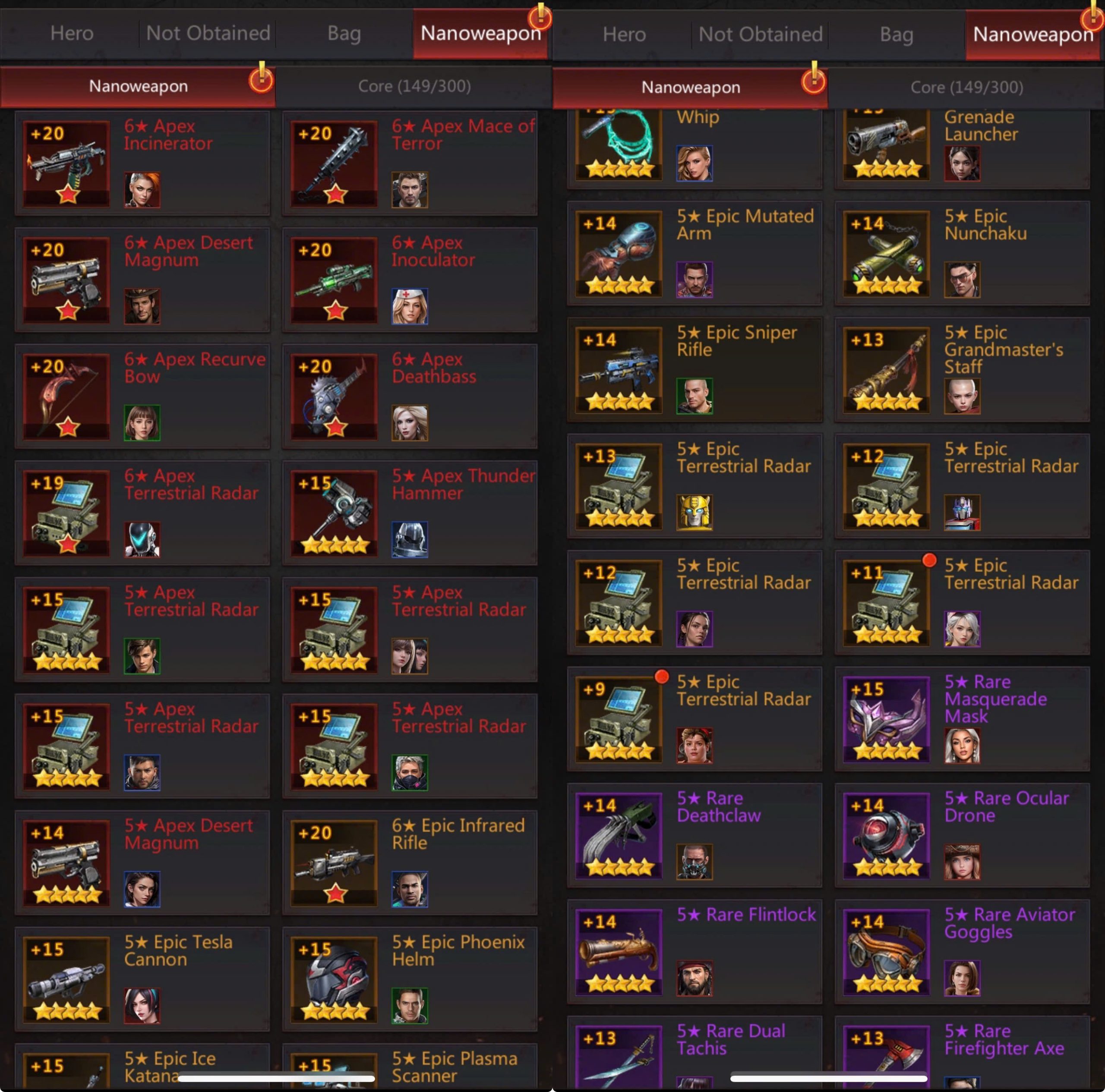This screenshot has width=1105, height=1092.
Task: Select the 5★ Epic Nunchaku weapon icon
Action: pyautogui.click(x=887, y=253)
